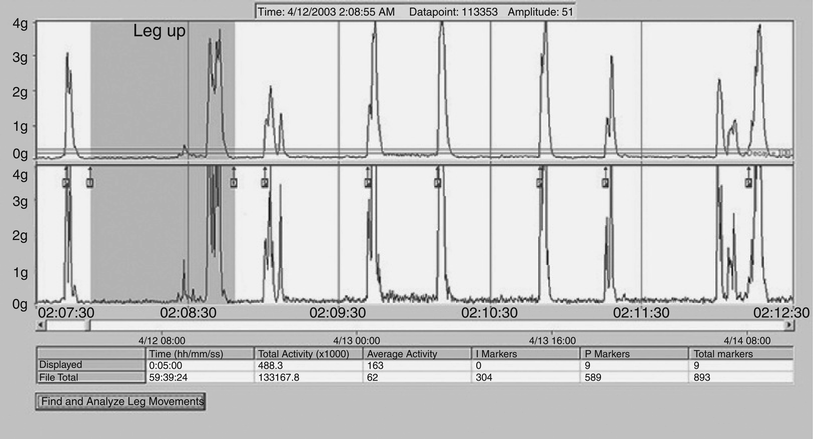813x439 pixels.
Task: Click the 02:07:30 time axis label
Action: coord(66,313)
